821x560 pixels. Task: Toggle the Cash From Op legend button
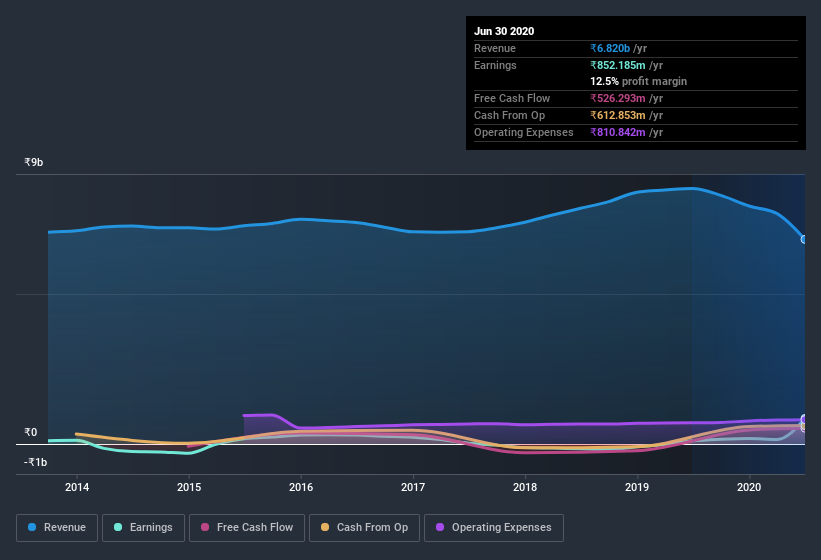[x=364, y=528]
